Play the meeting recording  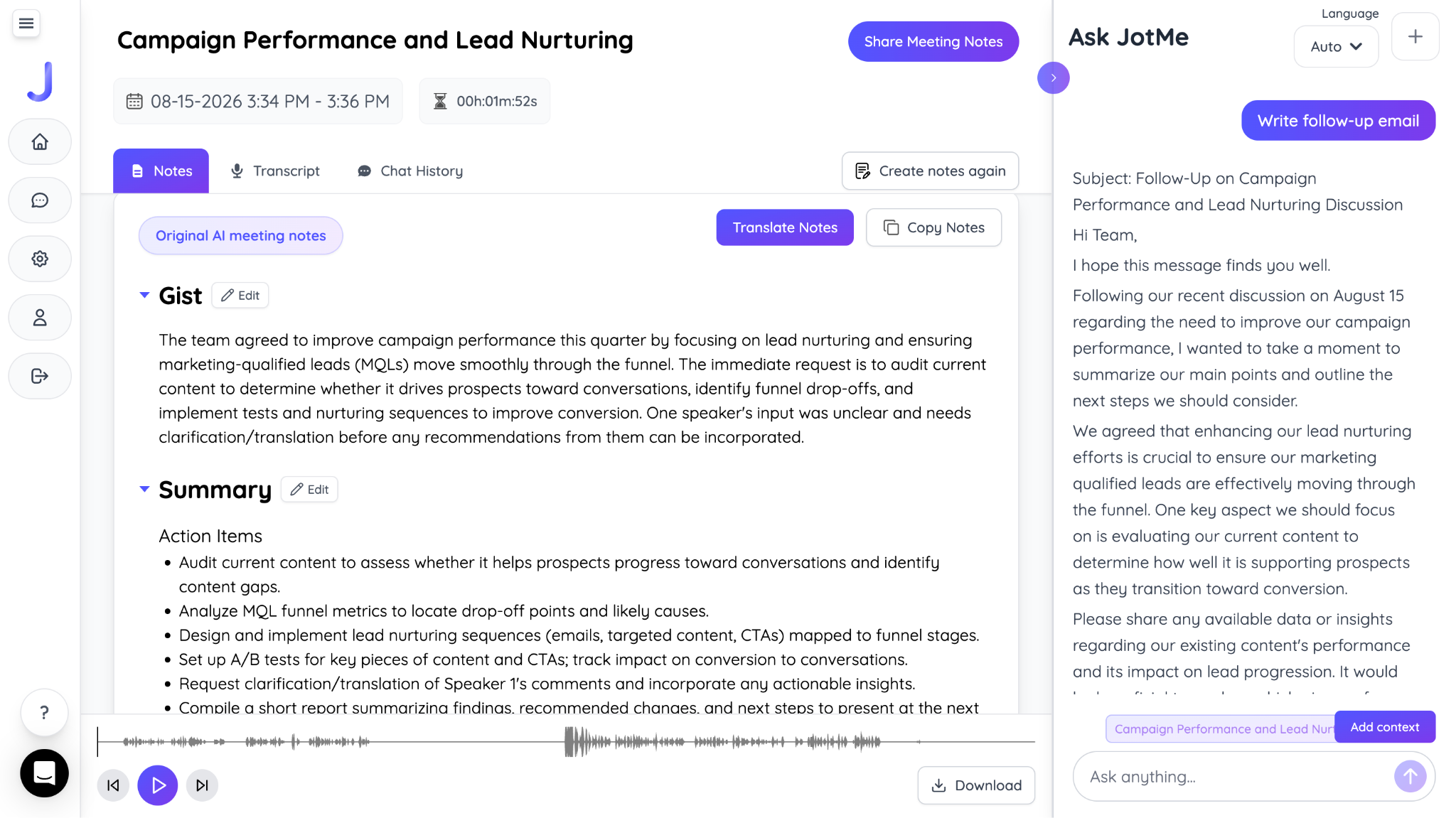coord(158,785)
